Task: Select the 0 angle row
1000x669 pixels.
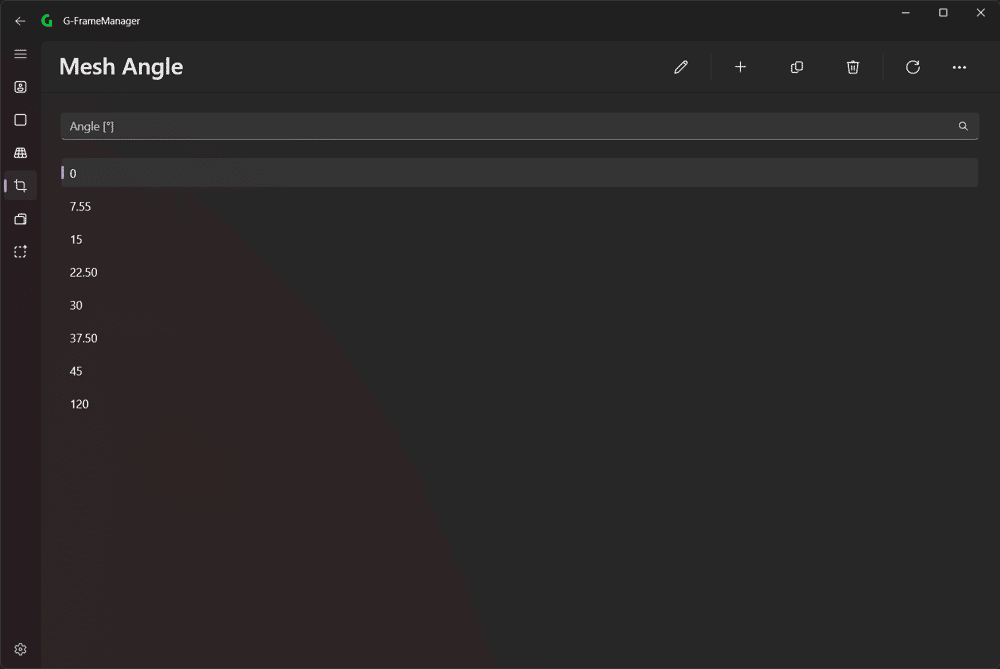Action: coord(519,173)
